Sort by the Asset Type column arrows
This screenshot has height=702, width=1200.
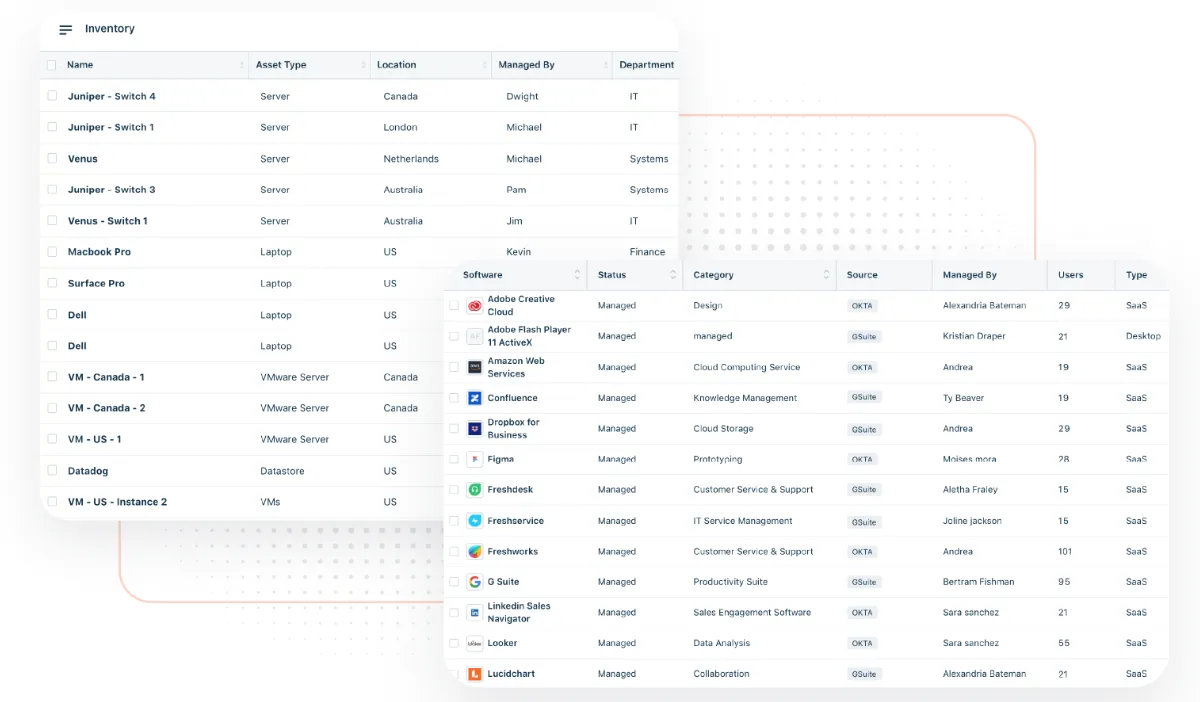364,65
